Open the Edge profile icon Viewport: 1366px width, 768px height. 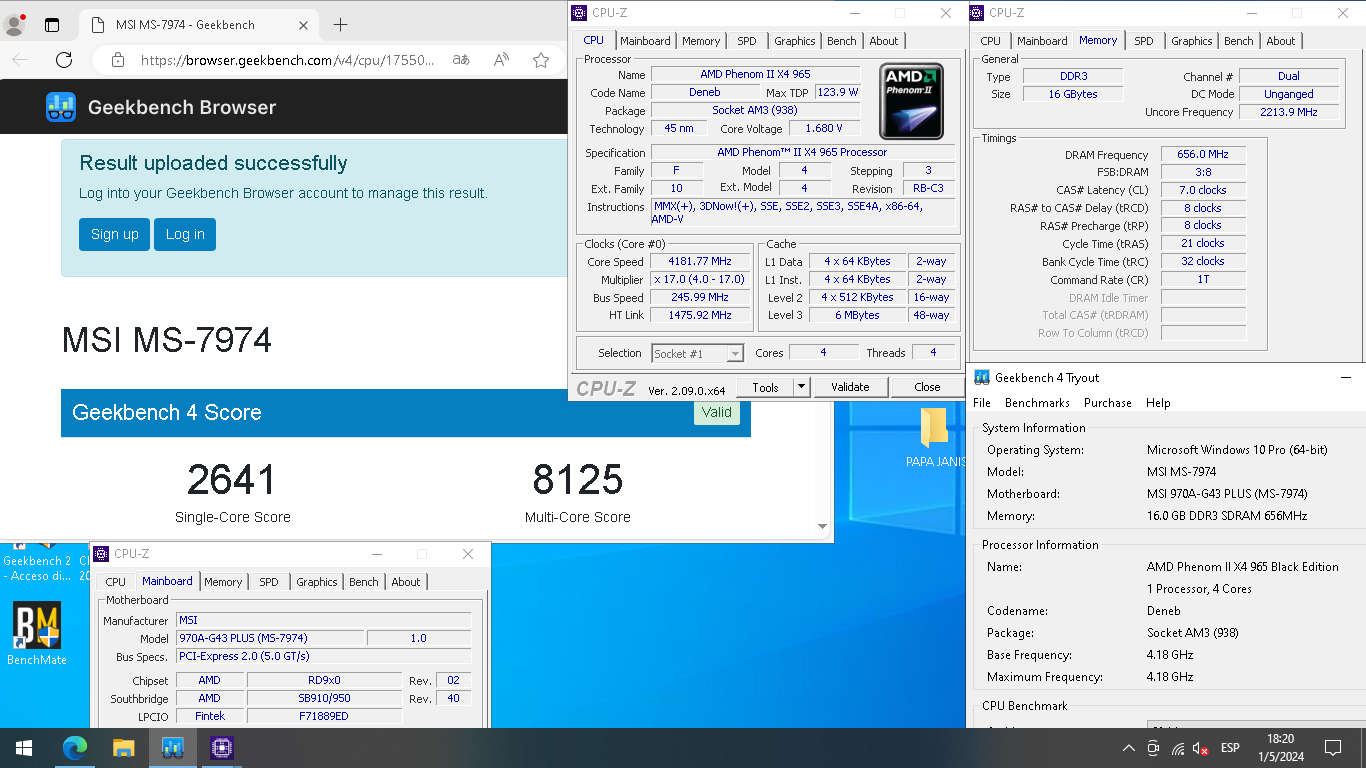[15, 25]
